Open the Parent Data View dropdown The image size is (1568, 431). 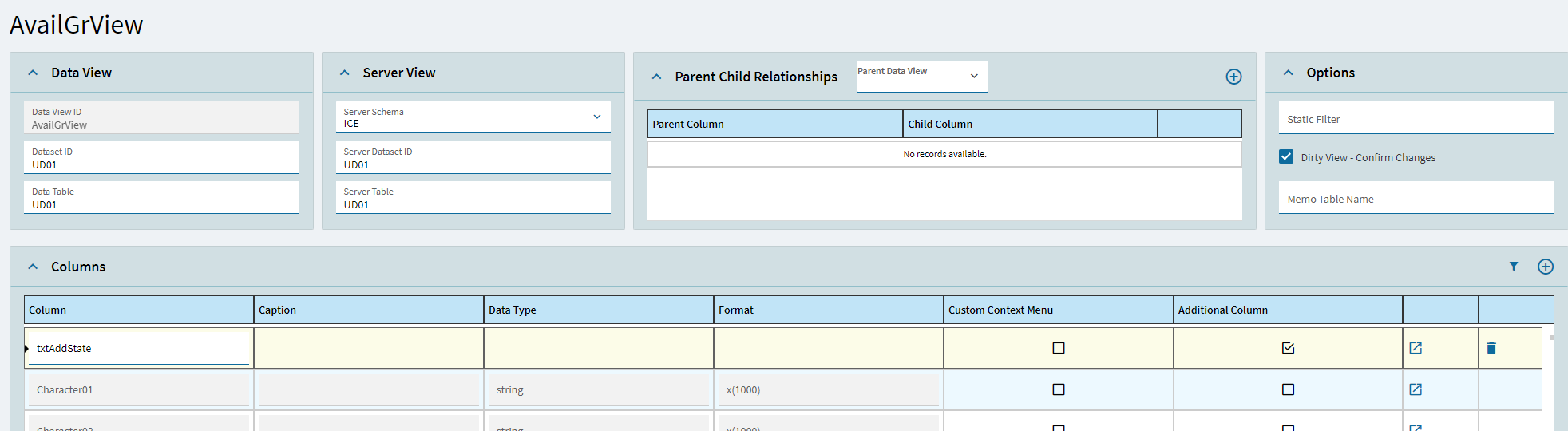click(x=974, y=76)
